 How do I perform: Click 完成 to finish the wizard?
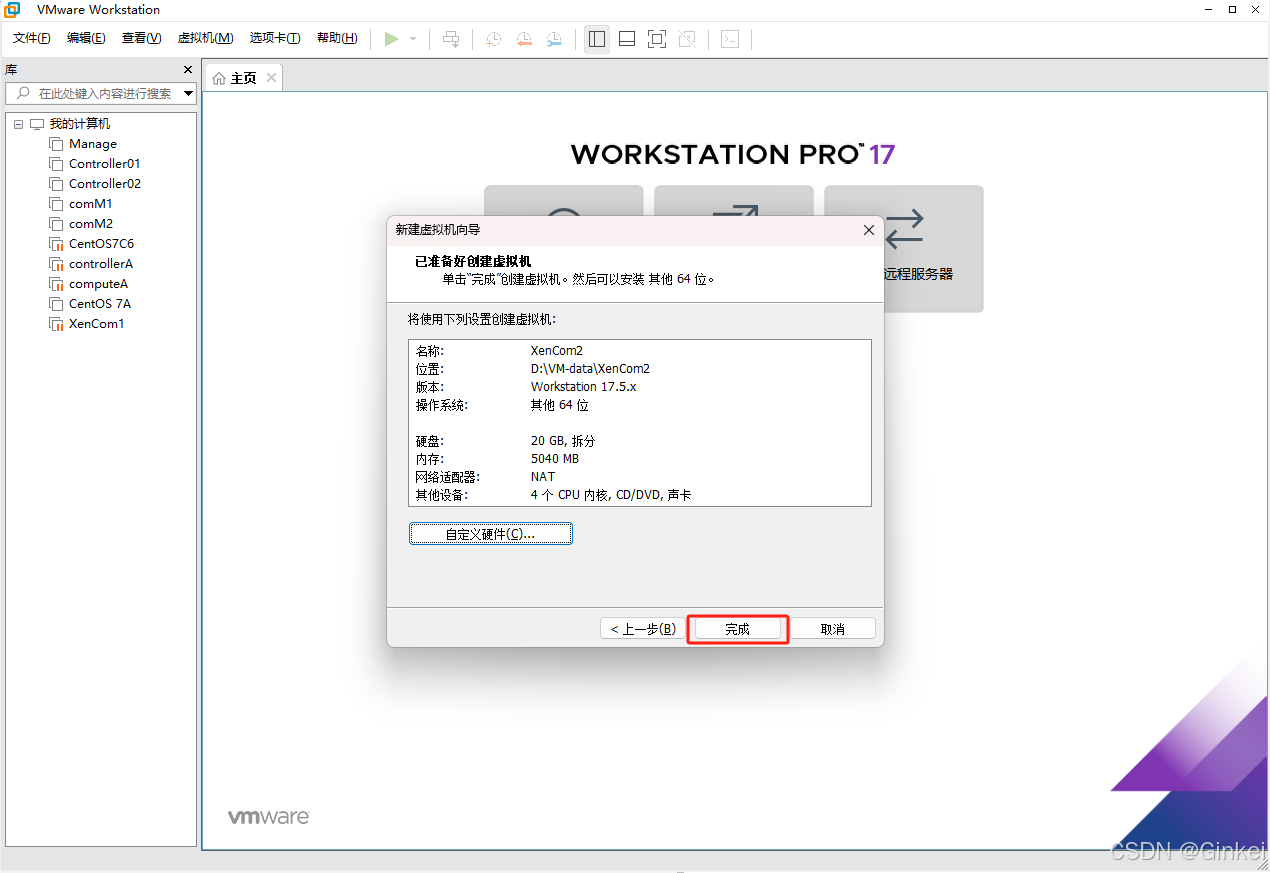pos(737,629)
